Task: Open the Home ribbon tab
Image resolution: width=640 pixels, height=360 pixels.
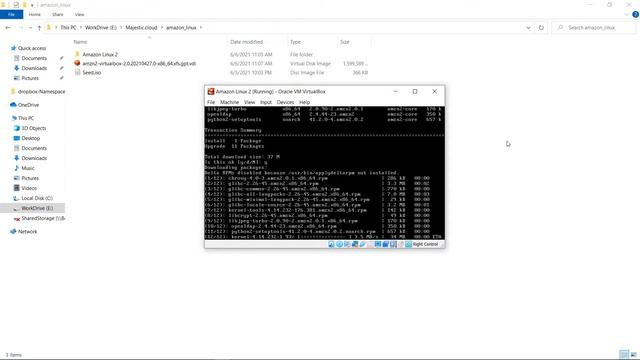Action: coord(35,14)
